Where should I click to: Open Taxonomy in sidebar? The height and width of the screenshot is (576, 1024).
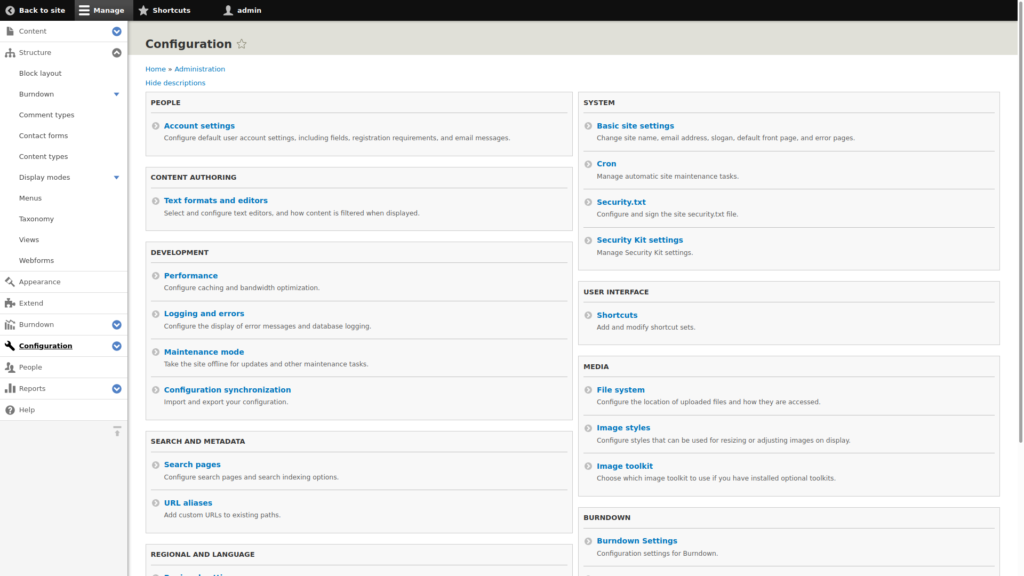(x=37, y=219)
